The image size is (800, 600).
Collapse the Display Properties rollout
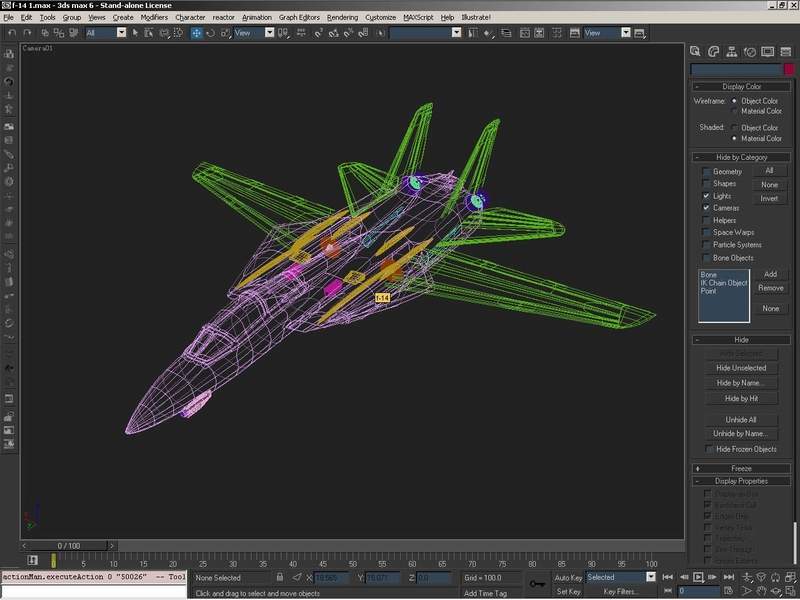coord(741,481)
